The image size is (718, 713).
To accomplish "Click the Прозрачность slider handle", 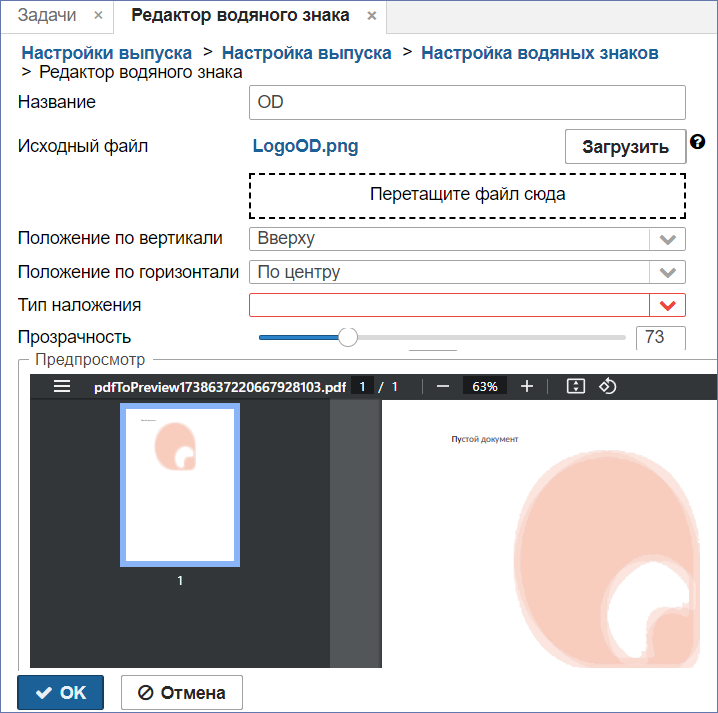I will (x=348, y=337).
